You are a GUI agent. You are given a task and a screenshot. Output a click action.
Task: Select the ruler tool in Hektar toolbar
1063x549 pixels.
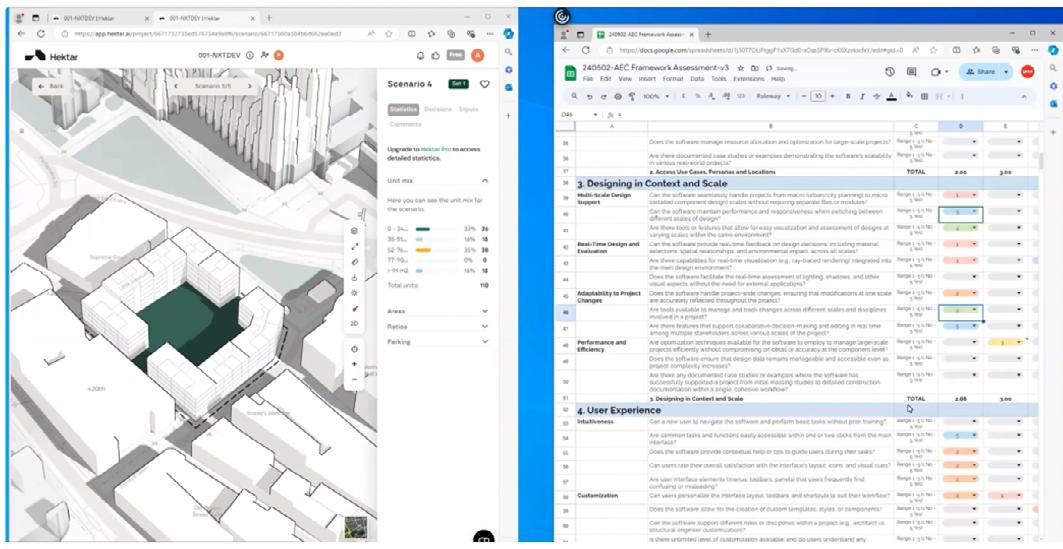pyautogui.click(x=354, y=262)
